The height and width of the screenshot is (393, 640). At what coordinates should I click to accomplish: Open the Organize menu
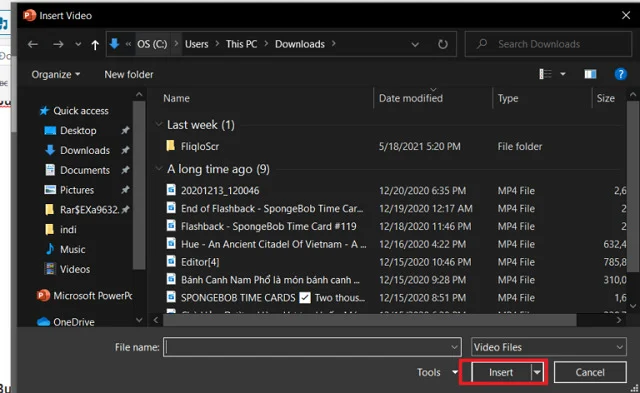(x=56, y=74)
